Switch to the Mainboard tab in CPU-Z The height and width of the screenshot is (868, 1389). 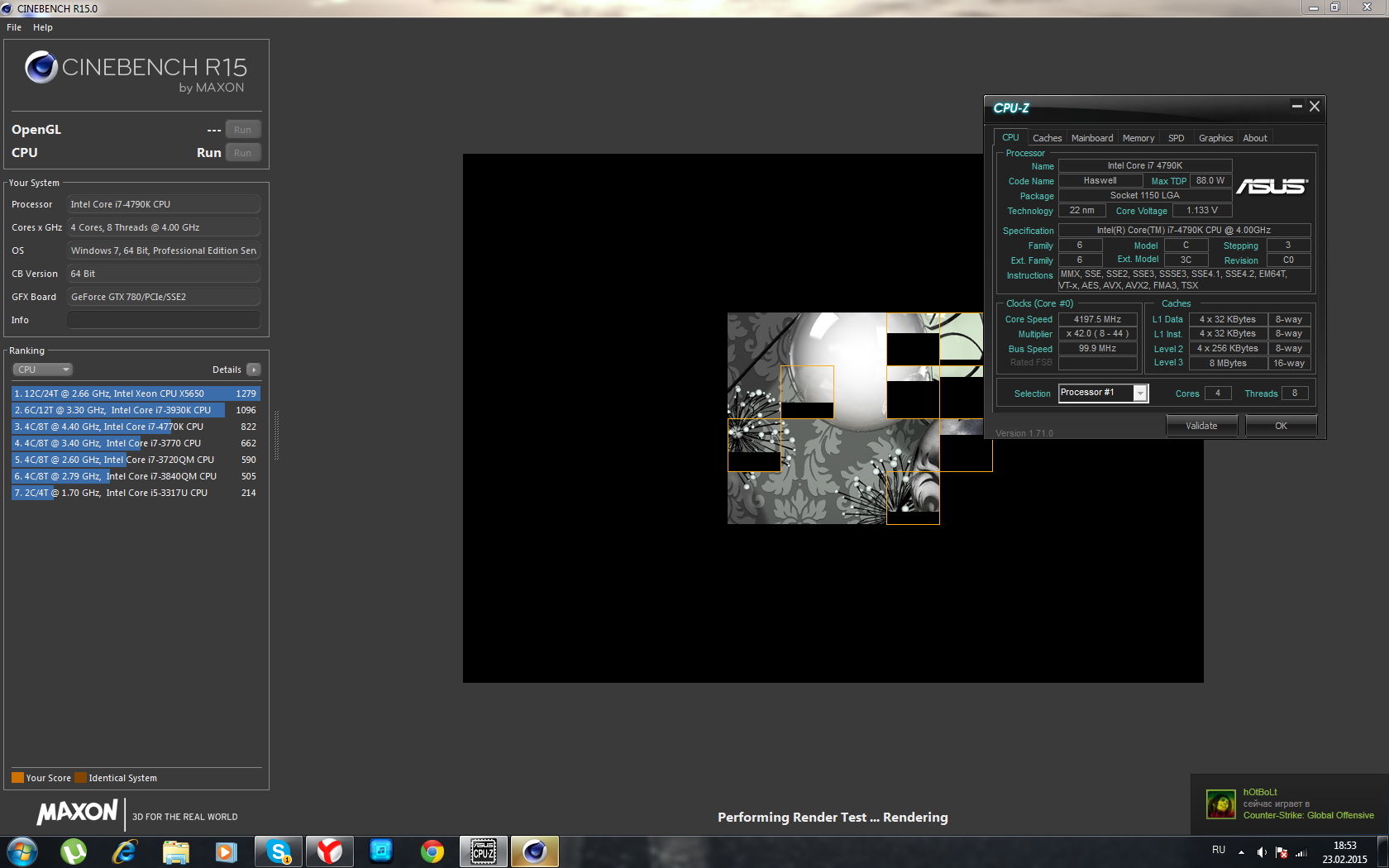click(1091, 138)
